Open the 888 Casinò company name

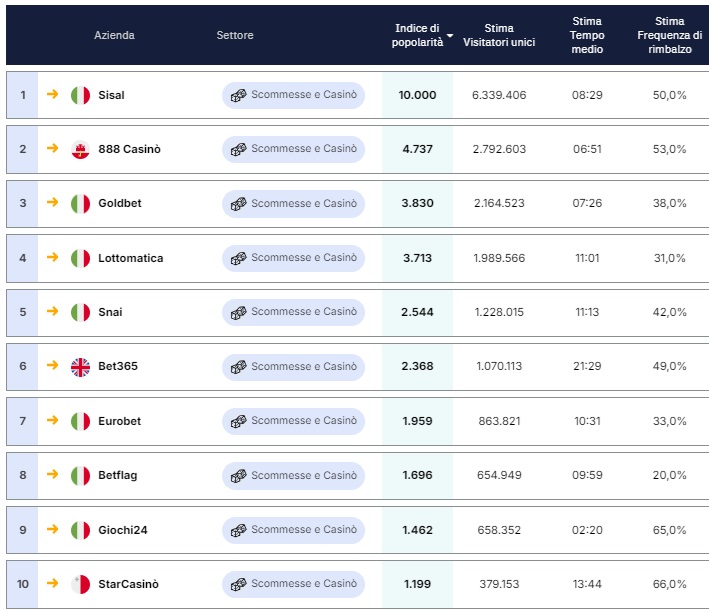(129, 149)
